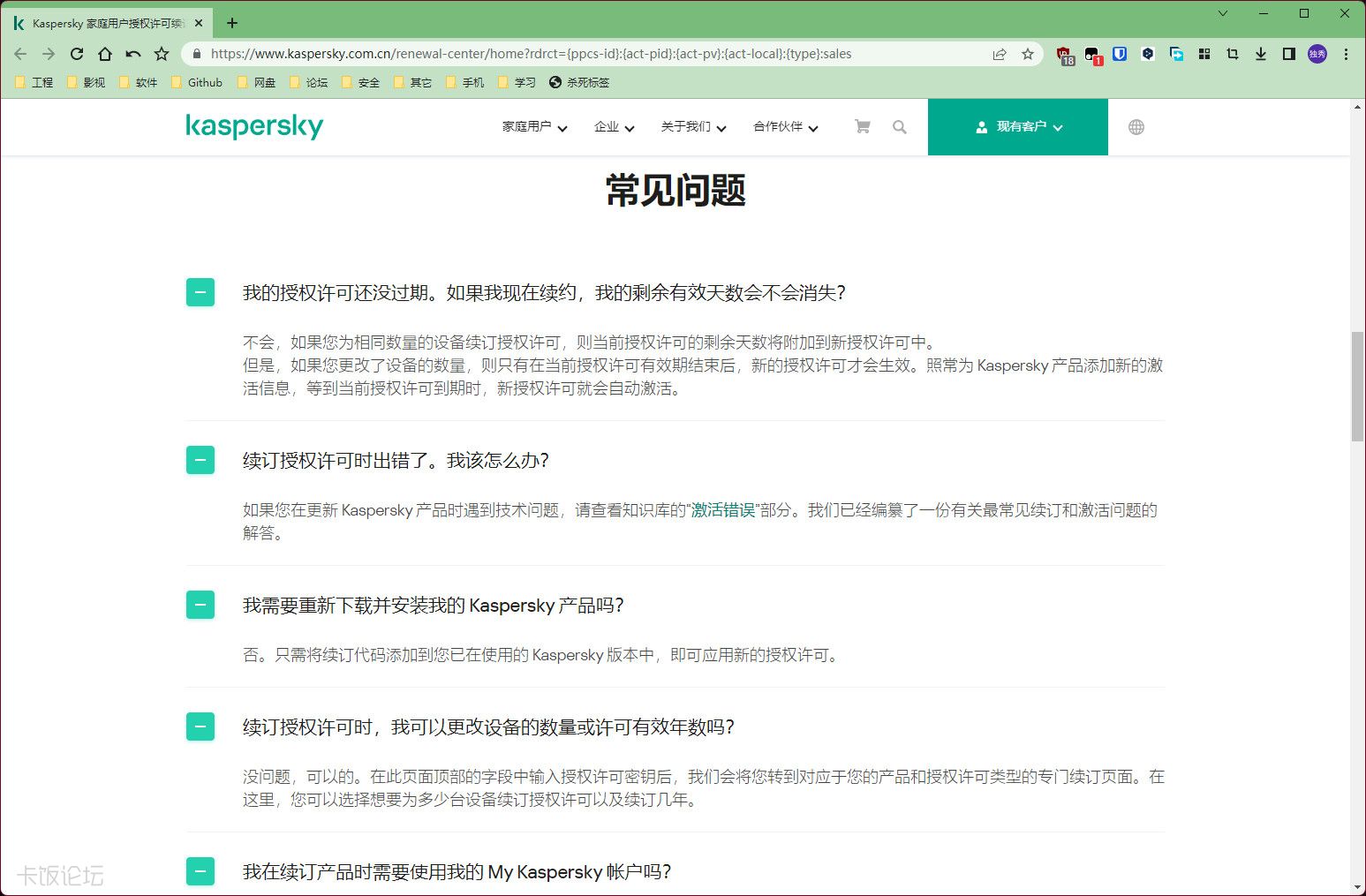This screenshot has width=1366, height=896.
Task: Open a new browser tab with plus button
Action: (x=232, y=23)
